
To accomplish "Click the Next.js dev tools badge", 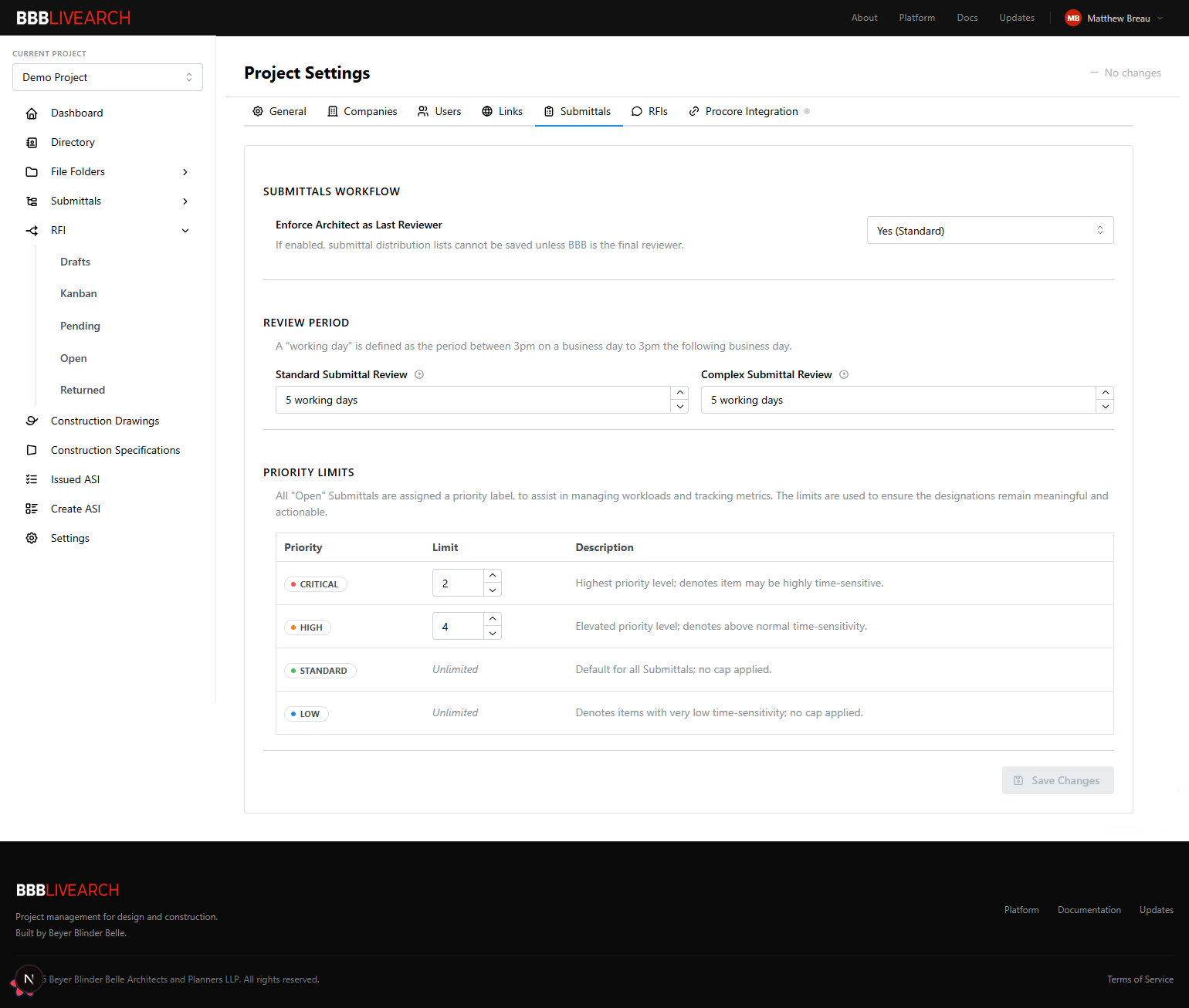I will 29,979.
